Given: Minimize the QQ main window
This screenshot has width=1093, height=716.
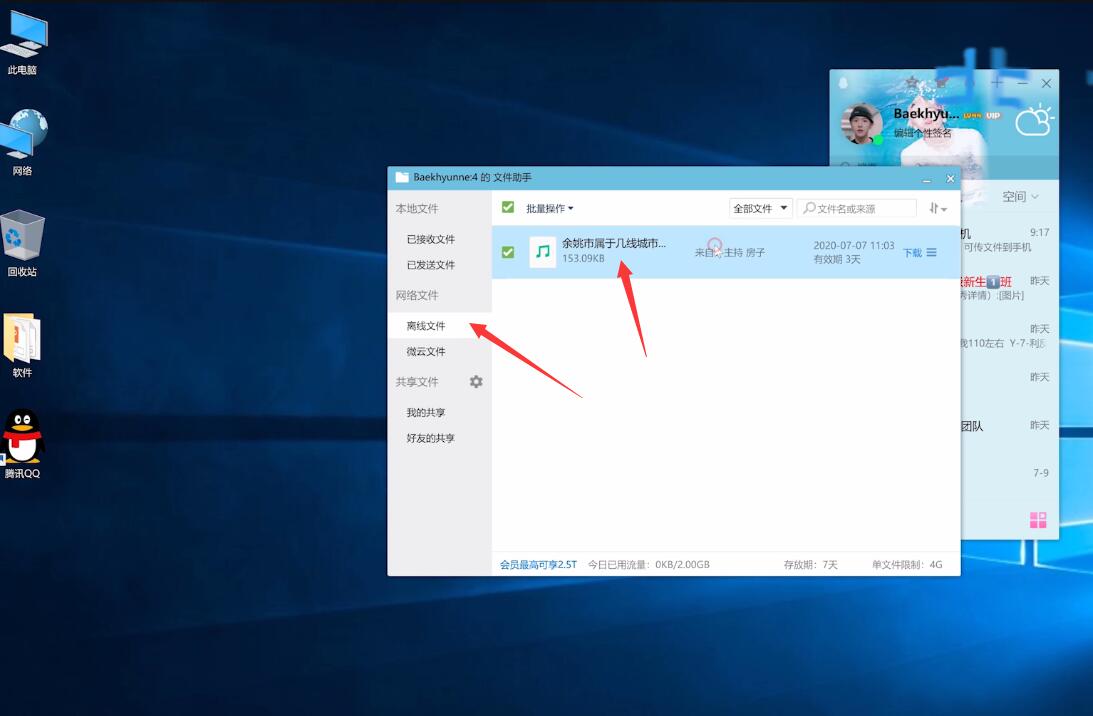Looking at the screenshot, I should click(1023, 83).
